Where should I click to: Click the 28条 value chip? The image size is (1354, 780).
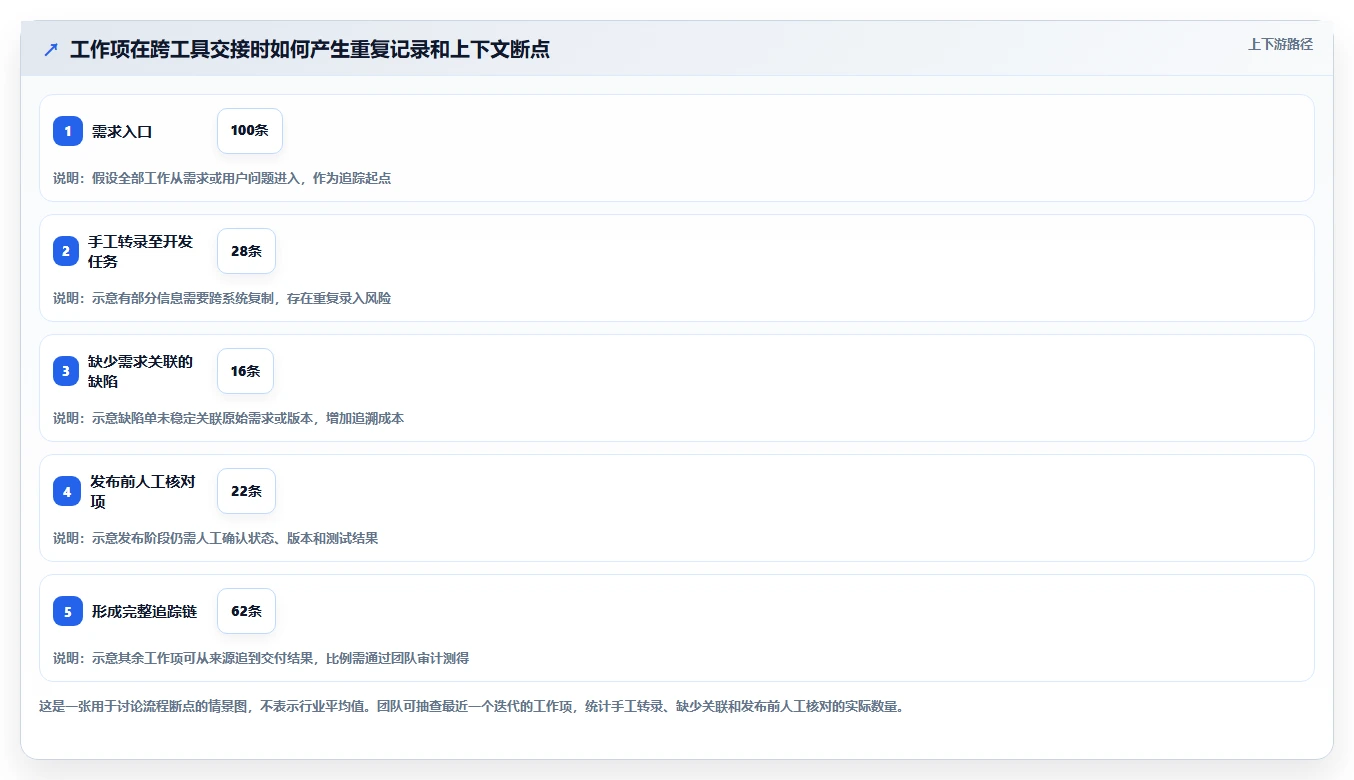(246, 251)
